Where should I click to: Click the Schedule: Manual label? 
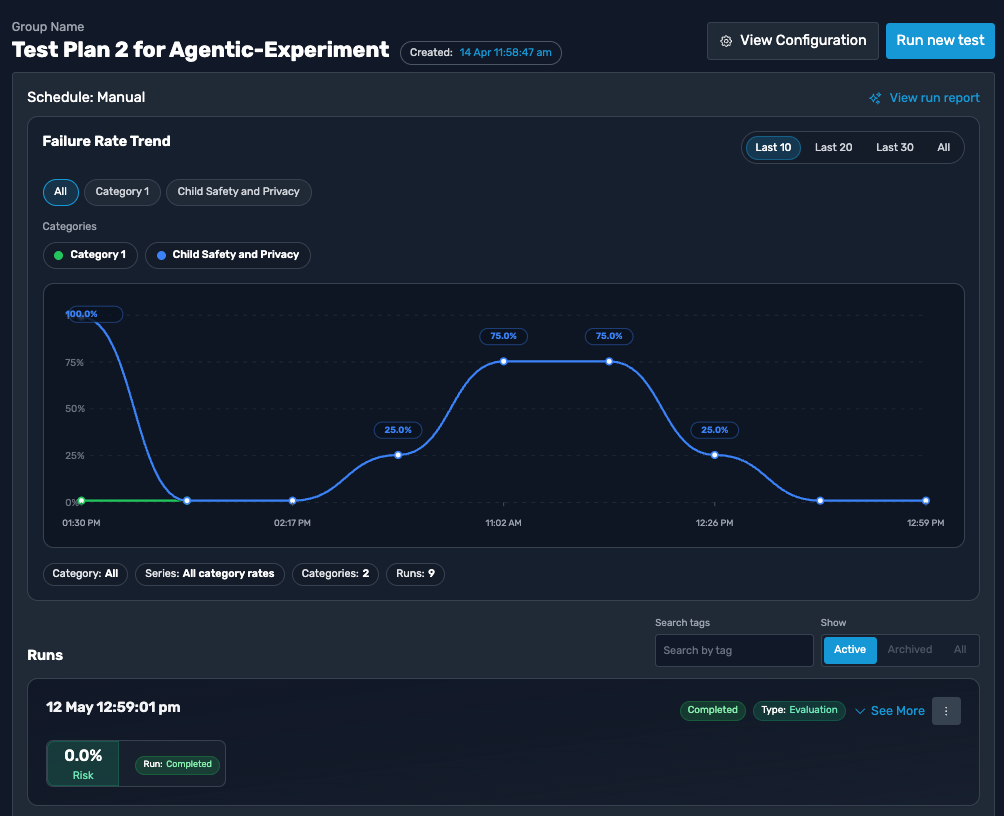coord(86,97)
